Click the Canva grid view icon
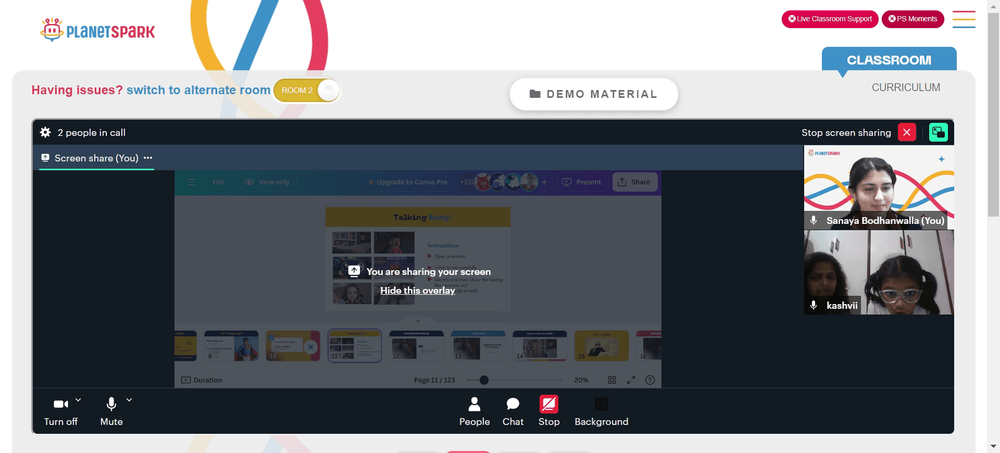The width and height of the screenshot is (1000, 453). [x=612, y=380]
